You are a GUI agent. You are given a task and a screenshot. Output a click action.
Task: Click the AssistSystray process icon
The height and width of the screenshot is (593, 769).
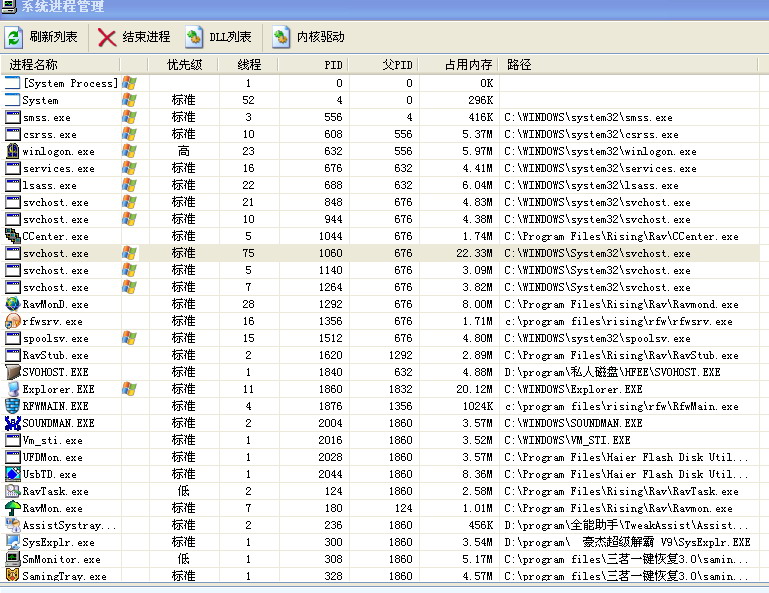(12, 525)
